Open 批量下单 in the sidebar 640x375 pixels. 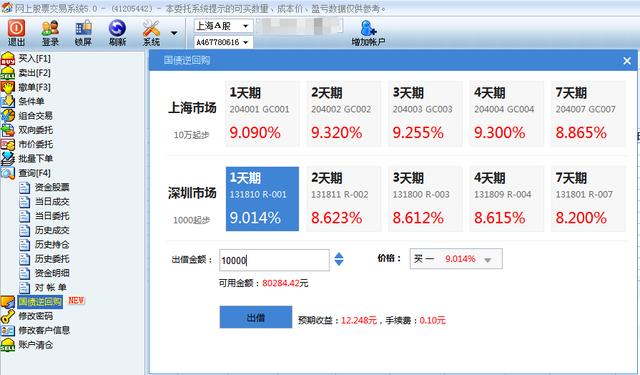tap(36, 159)
